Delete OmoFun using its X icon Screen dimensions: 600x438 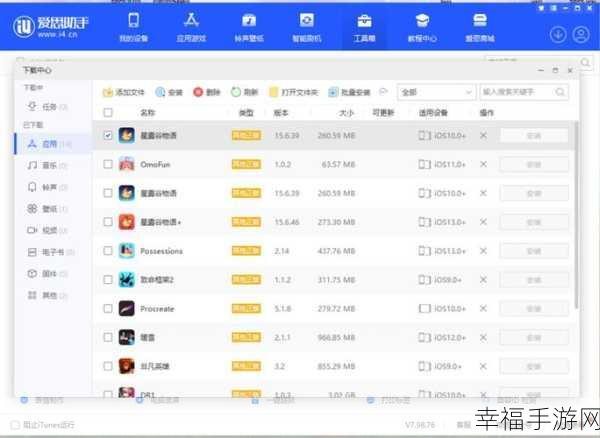tap(483, 164)
